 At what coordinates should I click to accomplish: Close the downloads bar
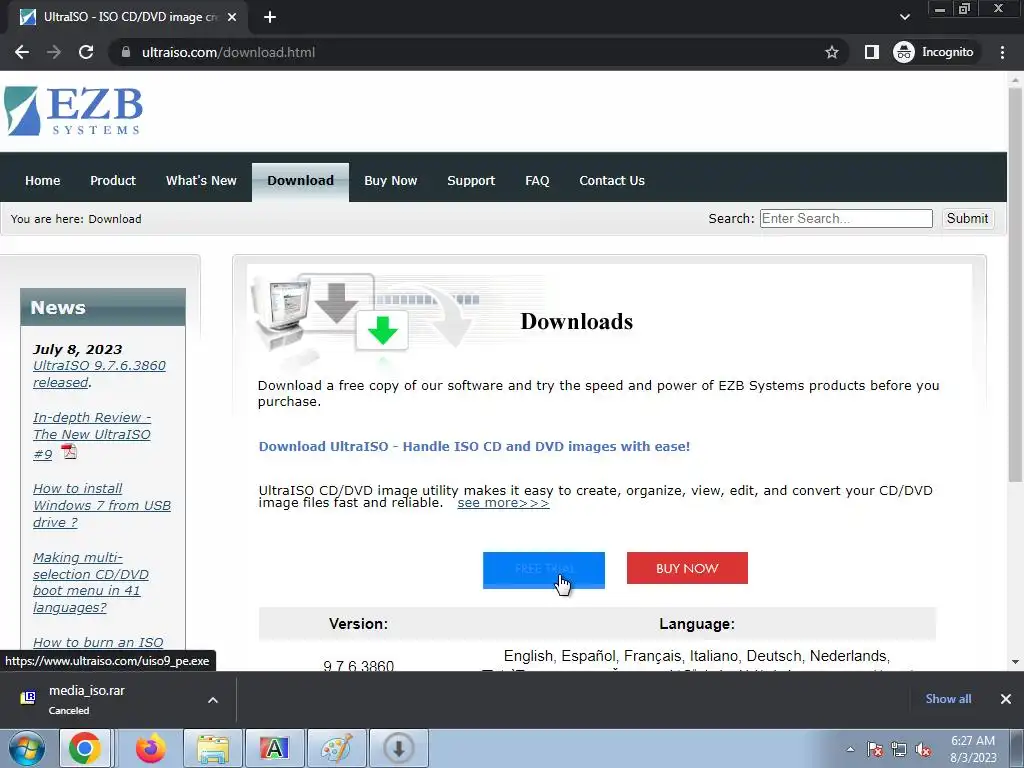coord(1006,699)
